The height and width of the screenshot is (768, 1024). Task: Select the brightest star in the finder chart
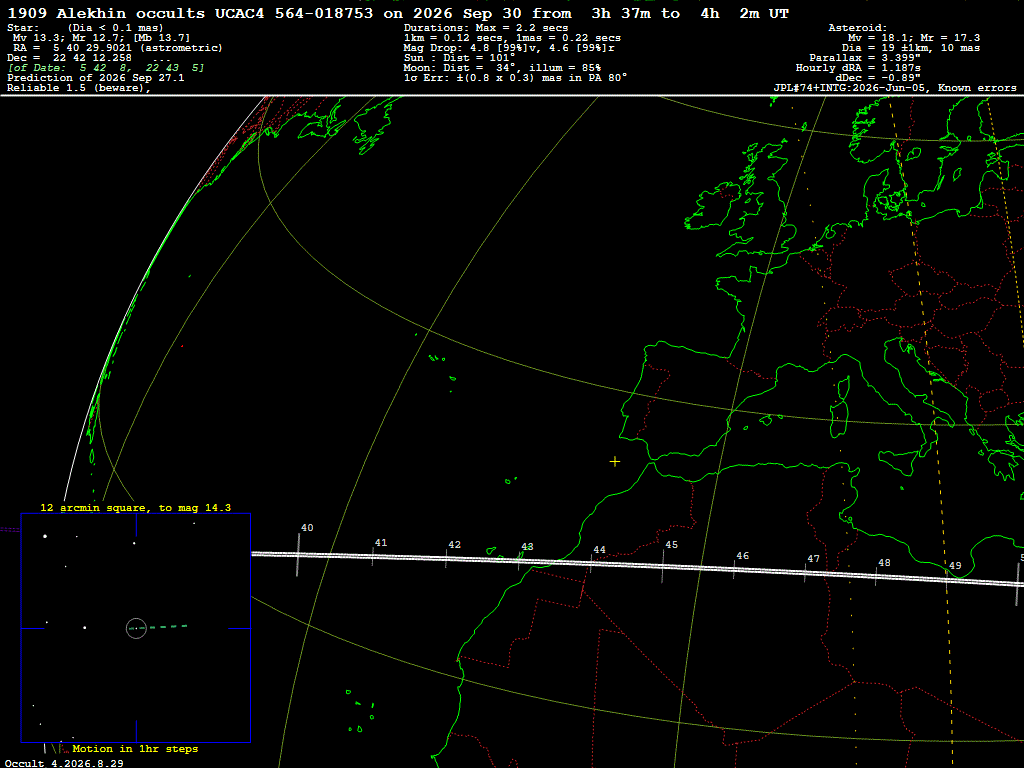pyautogui.click(x=45, y=536)
